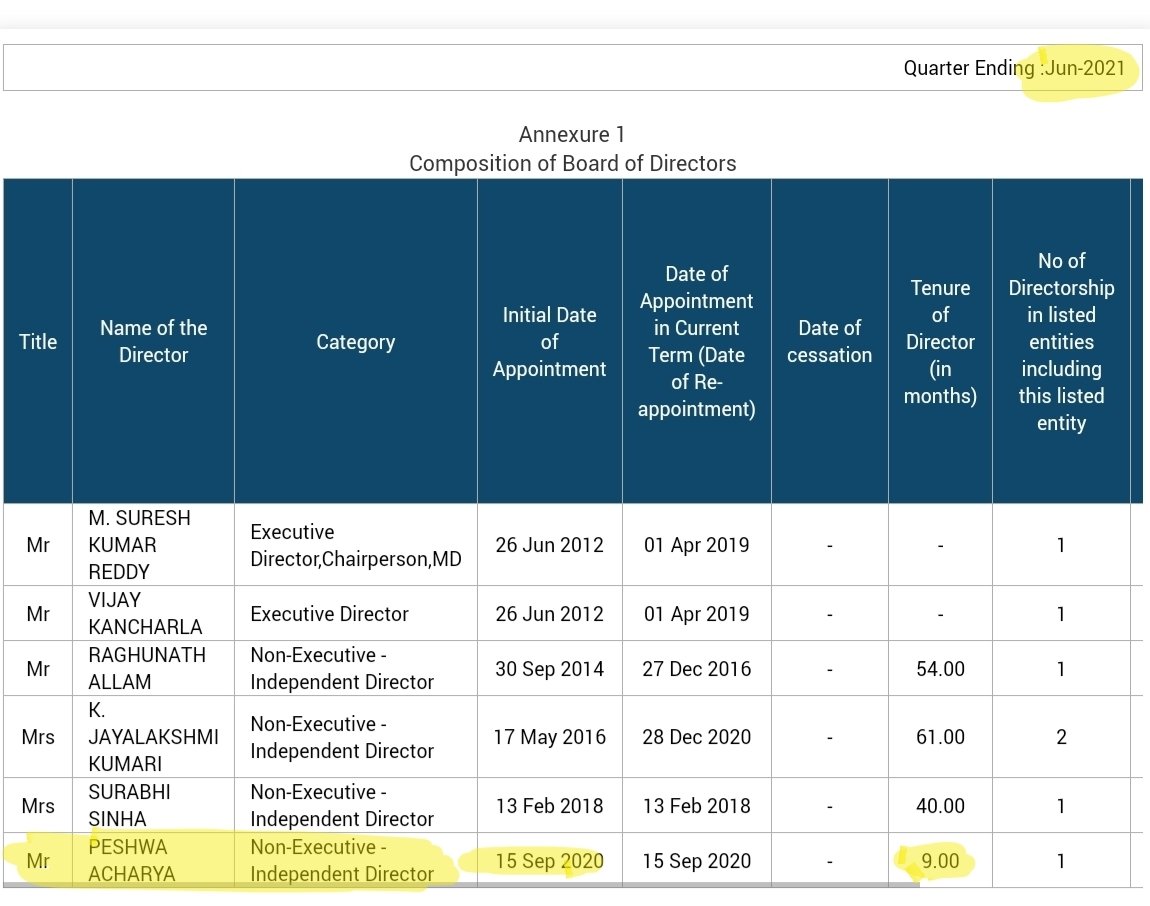Screen dimensions: 1150x906
Task: Click the Date of cessation column header
Action: [829, 341]
